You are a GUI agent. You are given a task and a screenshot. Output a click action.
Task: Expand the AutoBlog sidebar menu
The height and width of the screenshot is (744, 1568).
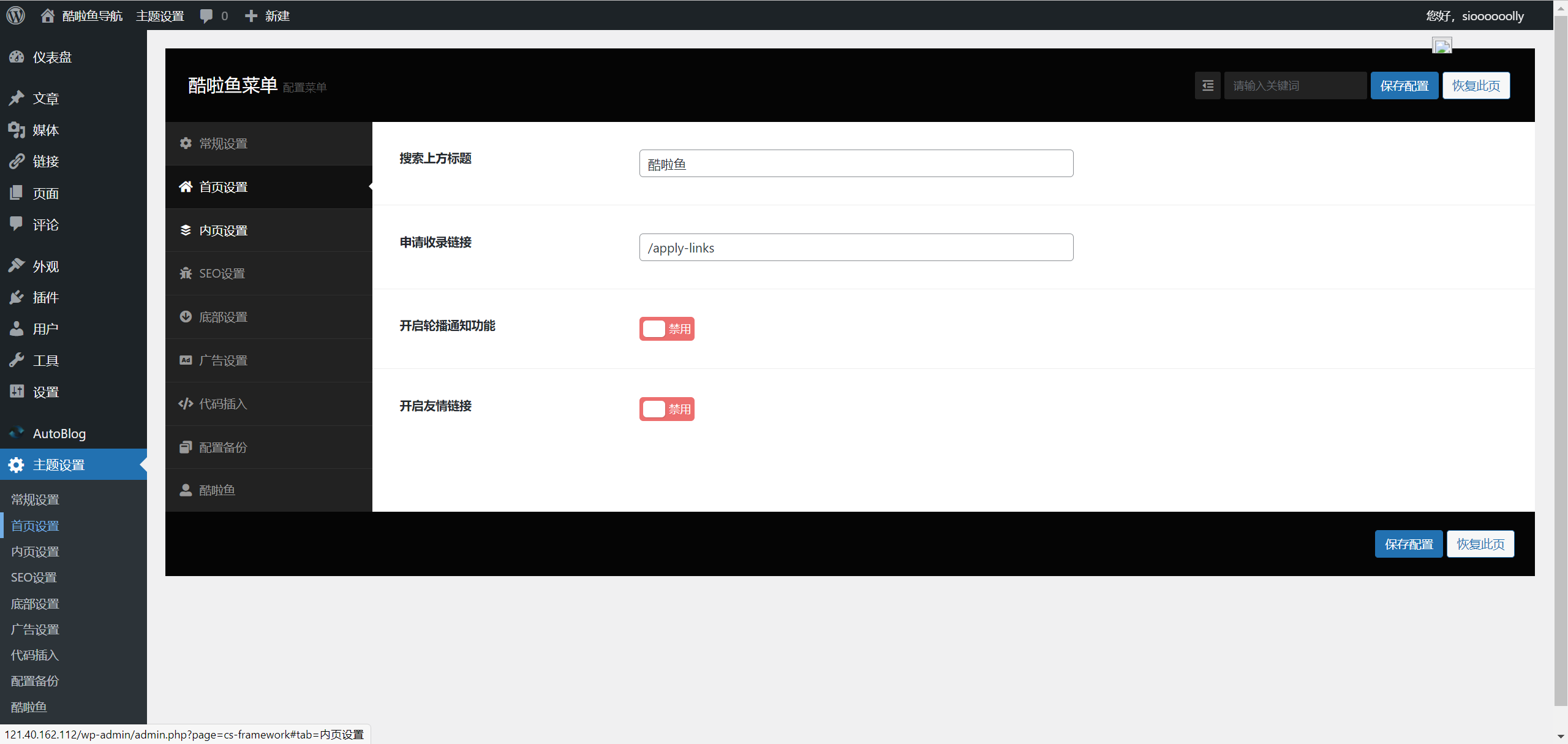58,433
